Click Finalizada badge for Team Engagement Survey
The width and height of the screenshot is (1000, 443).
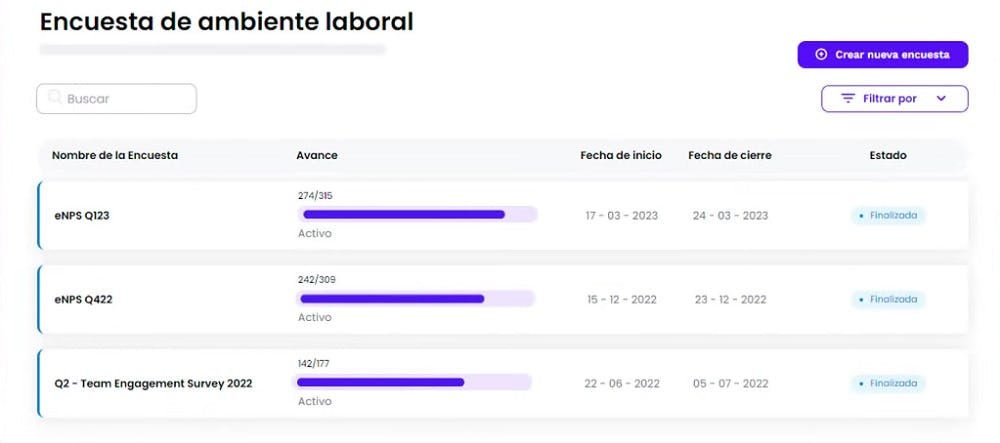[x=888, y=383]
